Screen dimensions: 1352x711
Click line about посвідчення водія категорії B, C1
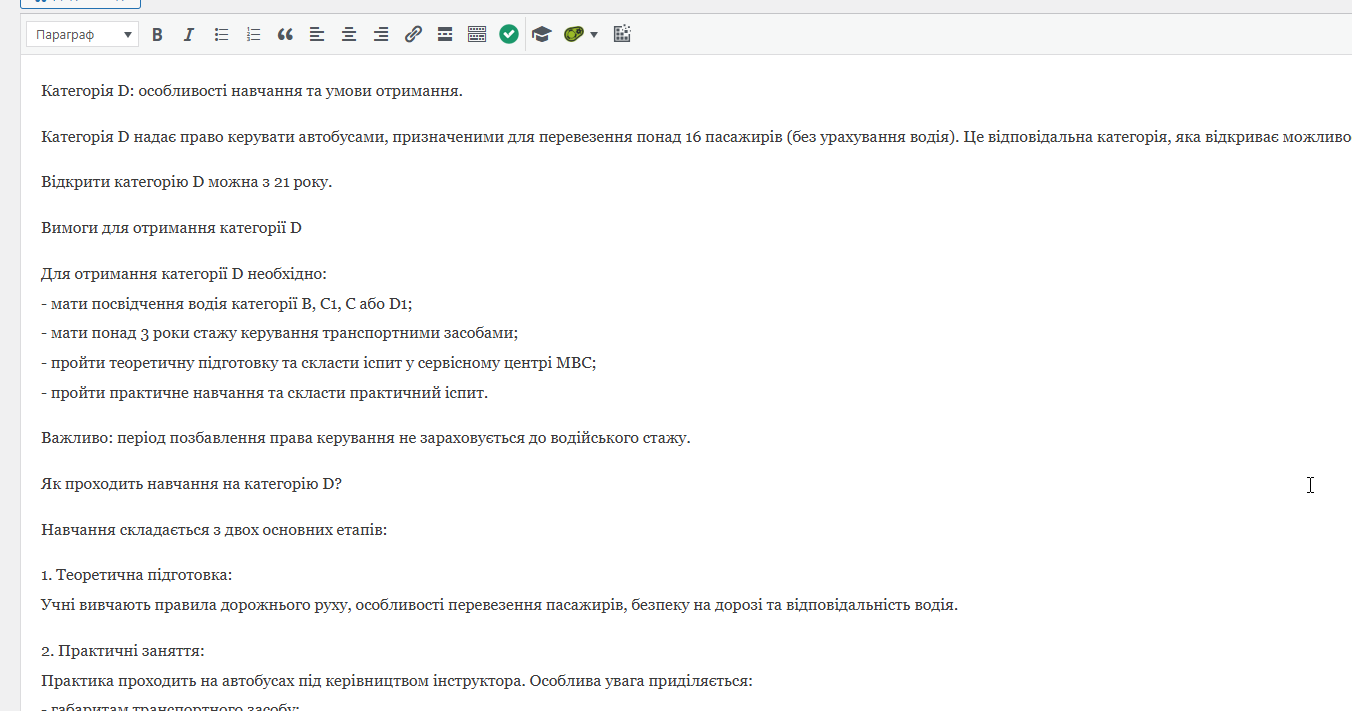pos(227,304)
